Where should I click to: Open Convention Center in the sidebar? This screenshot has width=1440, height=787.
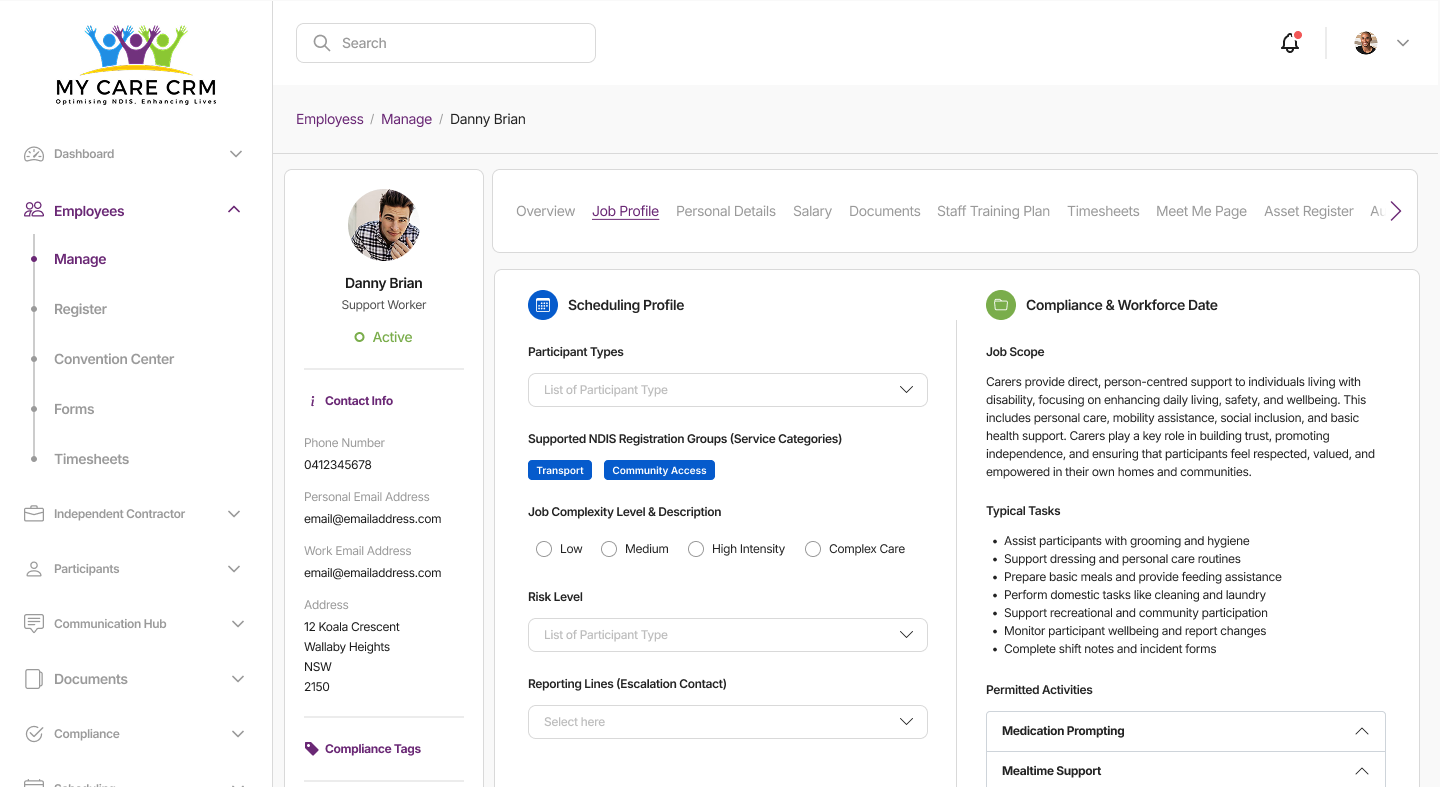114,359
